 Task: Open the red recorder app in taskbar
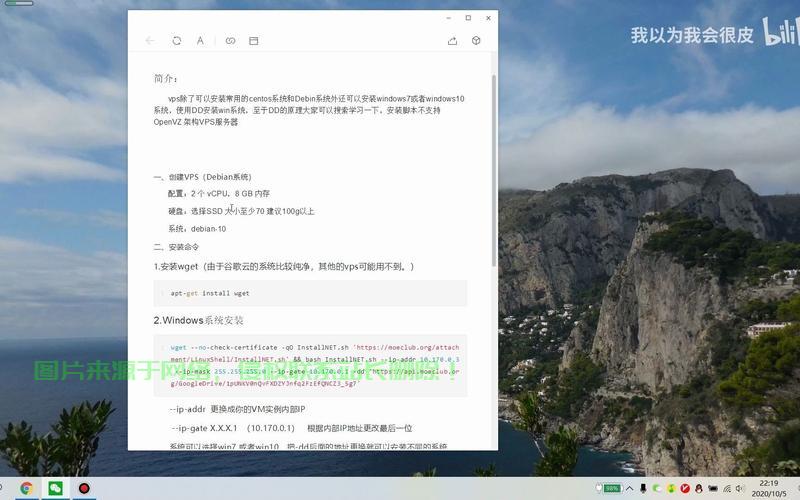click(84, 489)
